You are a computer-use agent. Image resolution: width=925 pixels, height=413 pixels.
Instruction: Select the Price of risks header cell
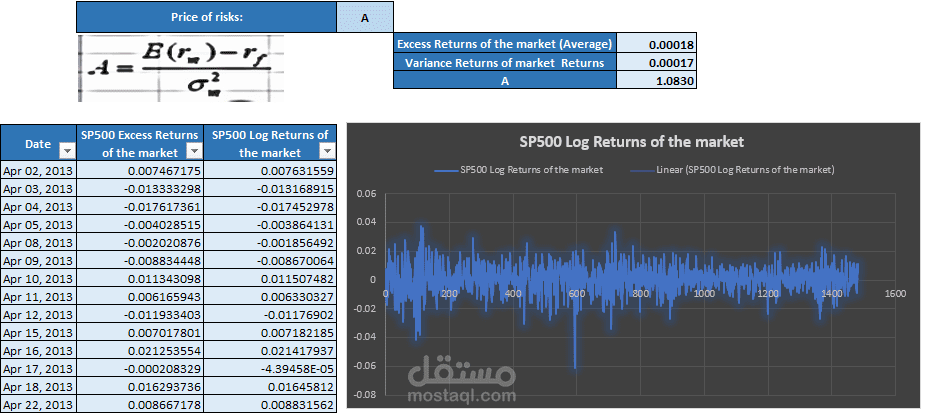click(x=206, y=17)
